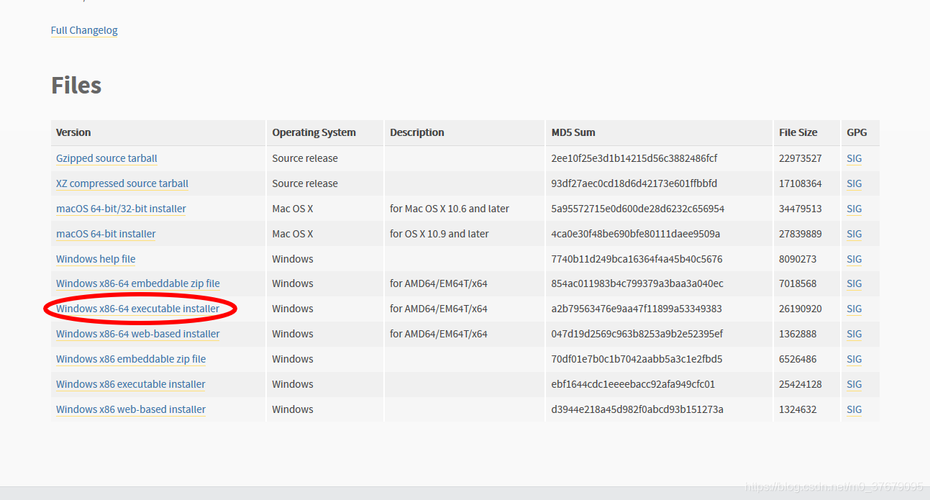Select MD5 sum 047d19d2569c963b8253a9b2e52395ef
Screen dimensions: 930x500
(x=637, y=334)
